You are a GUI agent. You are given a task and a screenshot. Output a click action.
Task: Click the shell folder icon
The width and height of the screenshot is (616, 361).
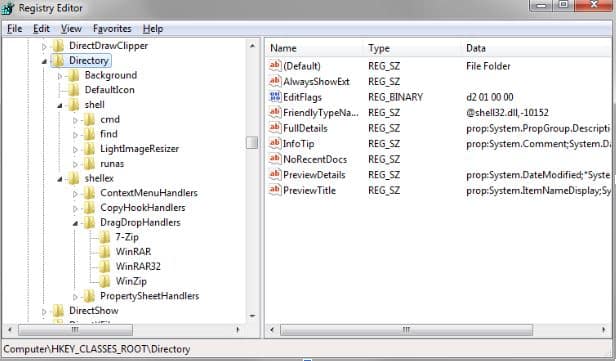[74, 105]
